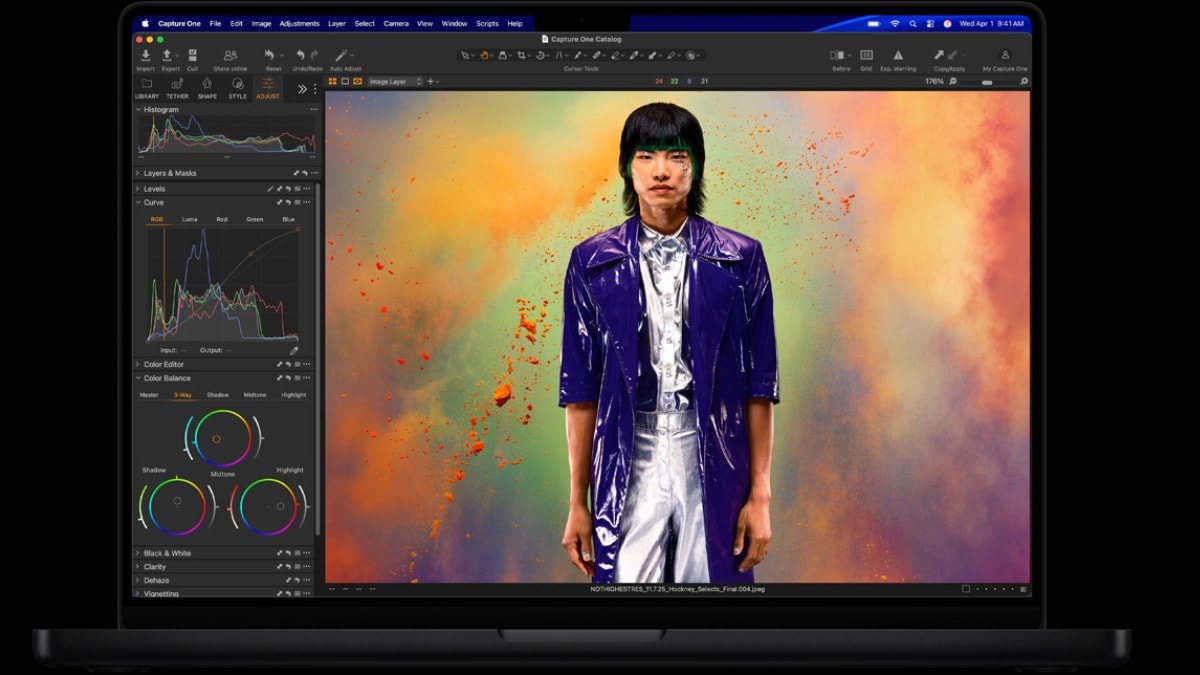Switch to the orange multi-view grid icon
Image resolution: width=1200 pixels, height=675 pixels.
[332, 81]
